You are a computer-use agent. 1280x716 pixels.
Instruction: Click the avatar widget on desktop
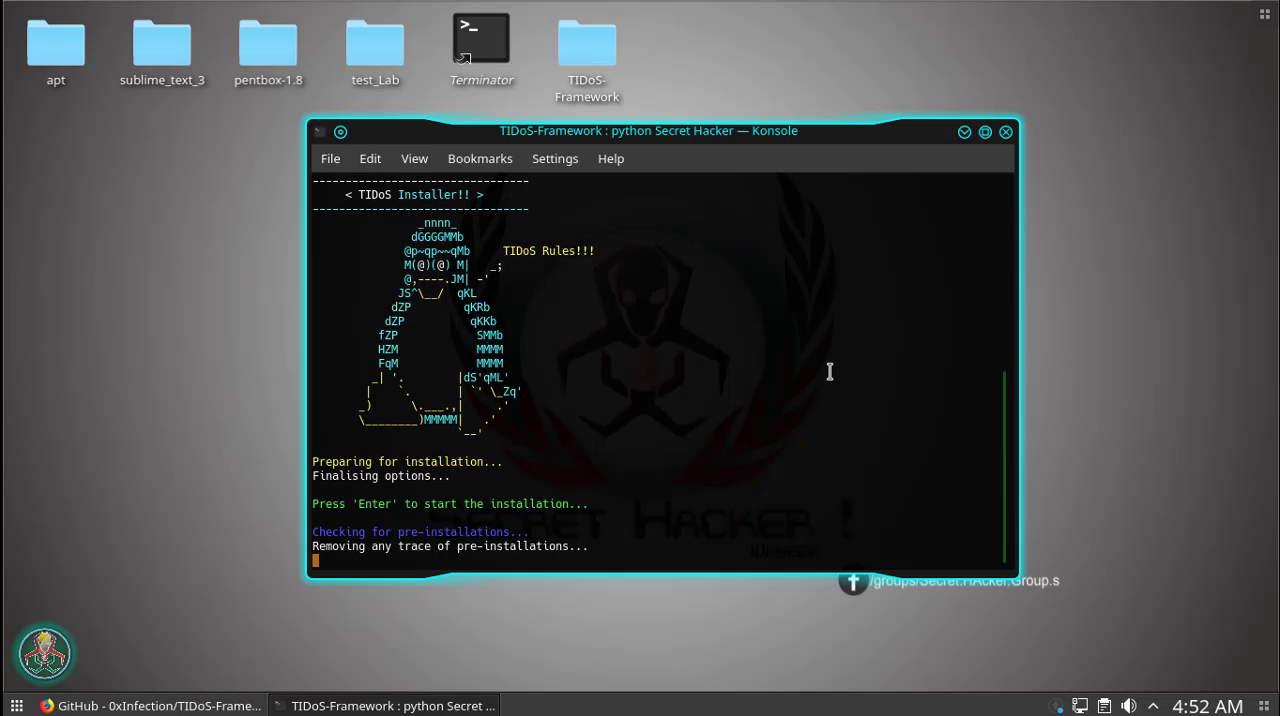[x=44, y=653]
